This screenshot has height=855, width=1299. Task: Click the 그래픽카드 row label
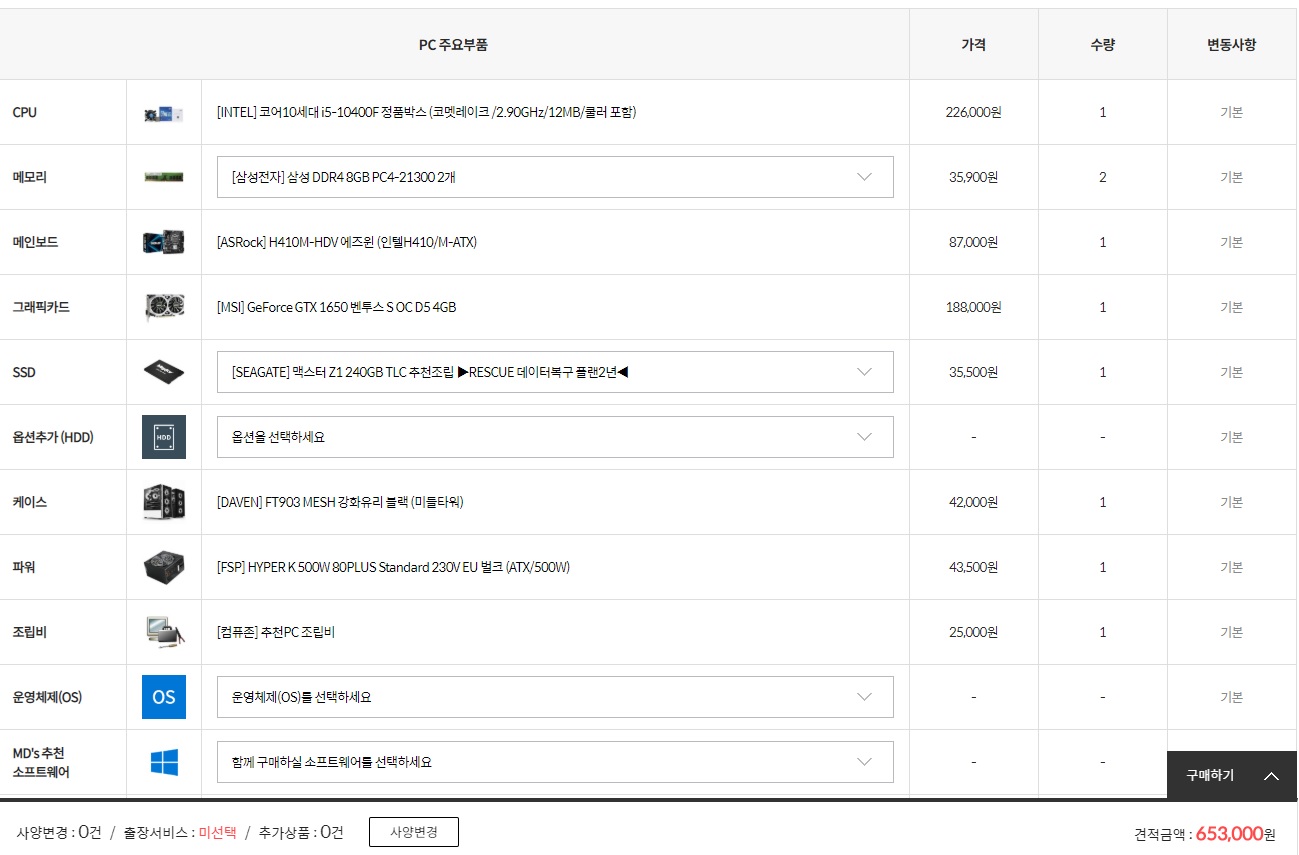(41, 307)
